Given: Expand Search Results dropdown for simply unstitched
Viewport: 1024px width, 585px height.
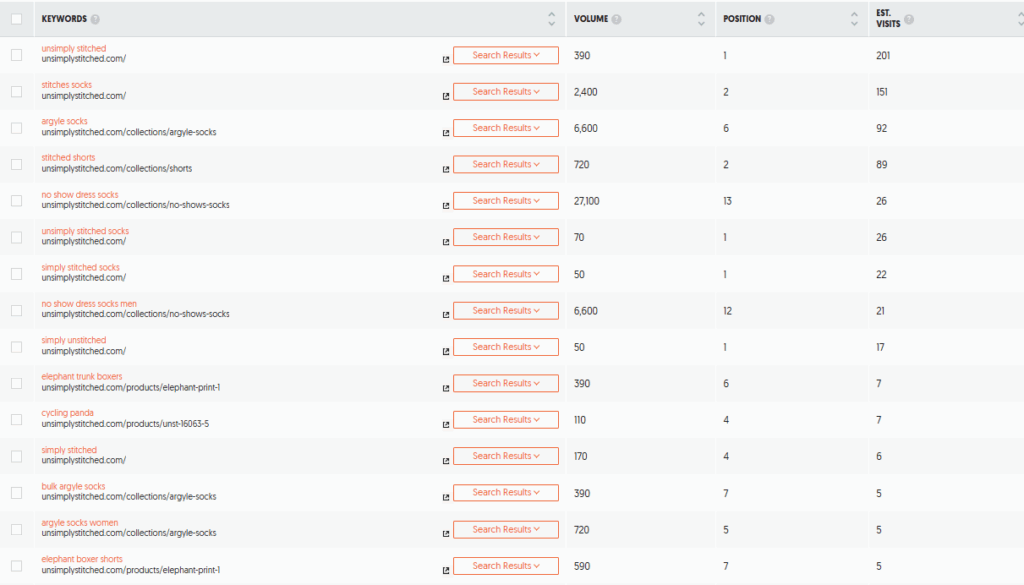Looking at the screenshot, I should click(x=506, y=347).
